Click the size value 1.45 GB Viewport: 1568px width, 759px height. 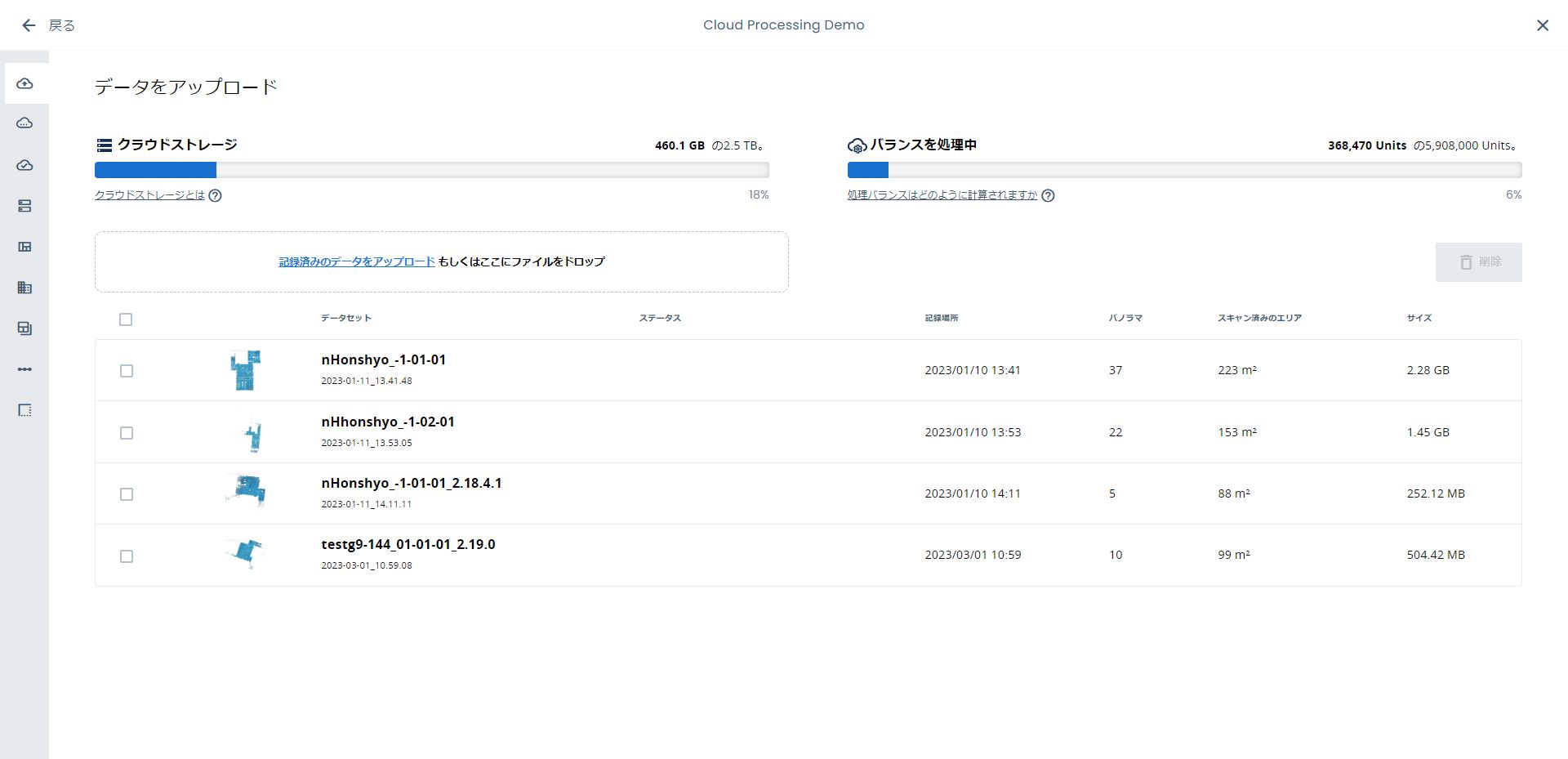1428,432
